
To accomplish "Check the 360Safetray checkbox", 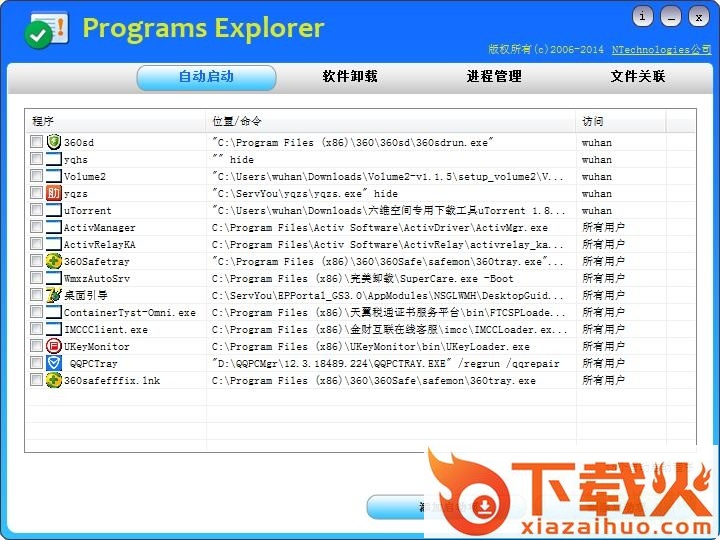I will 36,260.
